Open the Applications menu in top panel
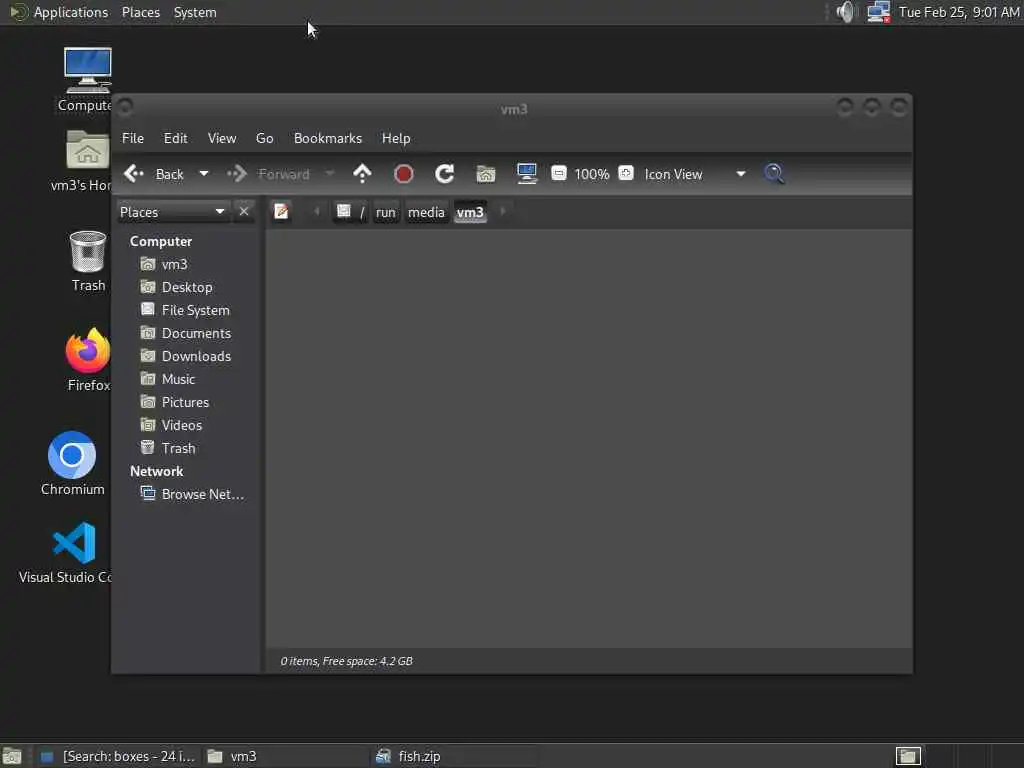 coord(59,12)
